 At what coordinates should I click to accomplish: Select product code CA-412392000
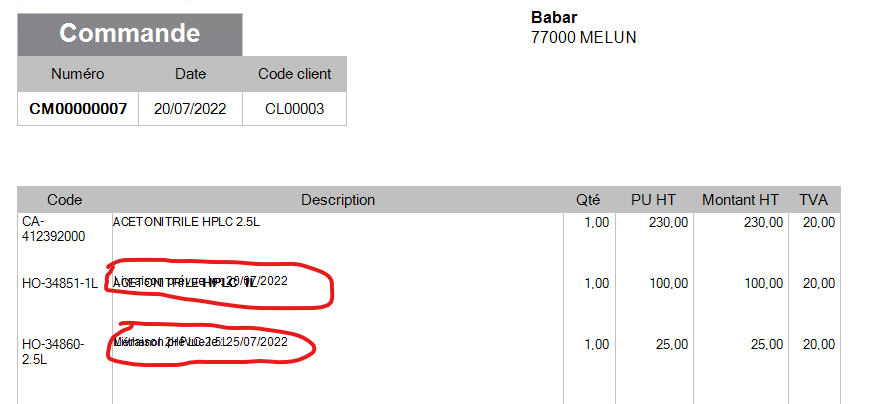click(x=54, y=229)
